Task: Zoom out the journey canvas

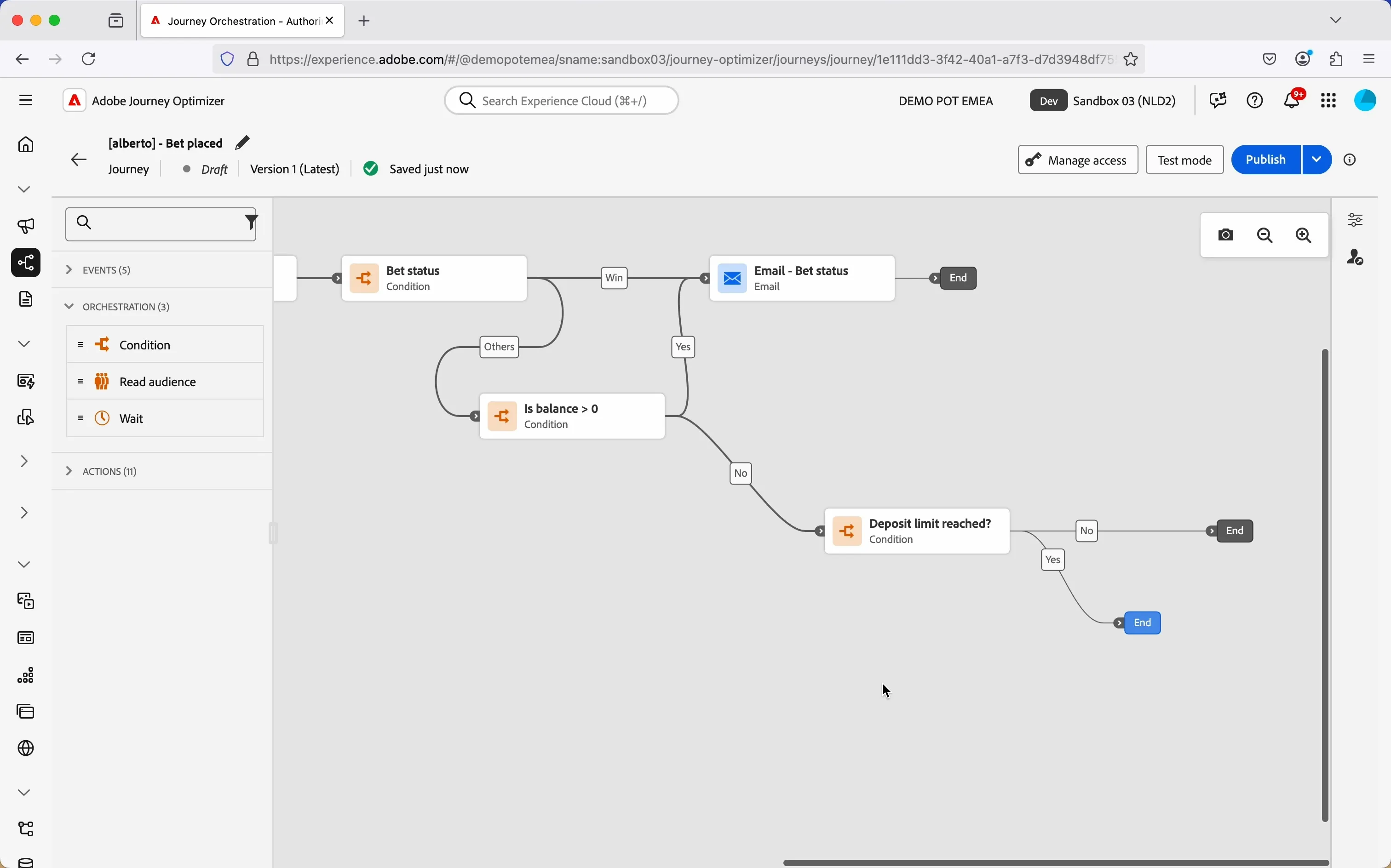Action: (1265, 235)
